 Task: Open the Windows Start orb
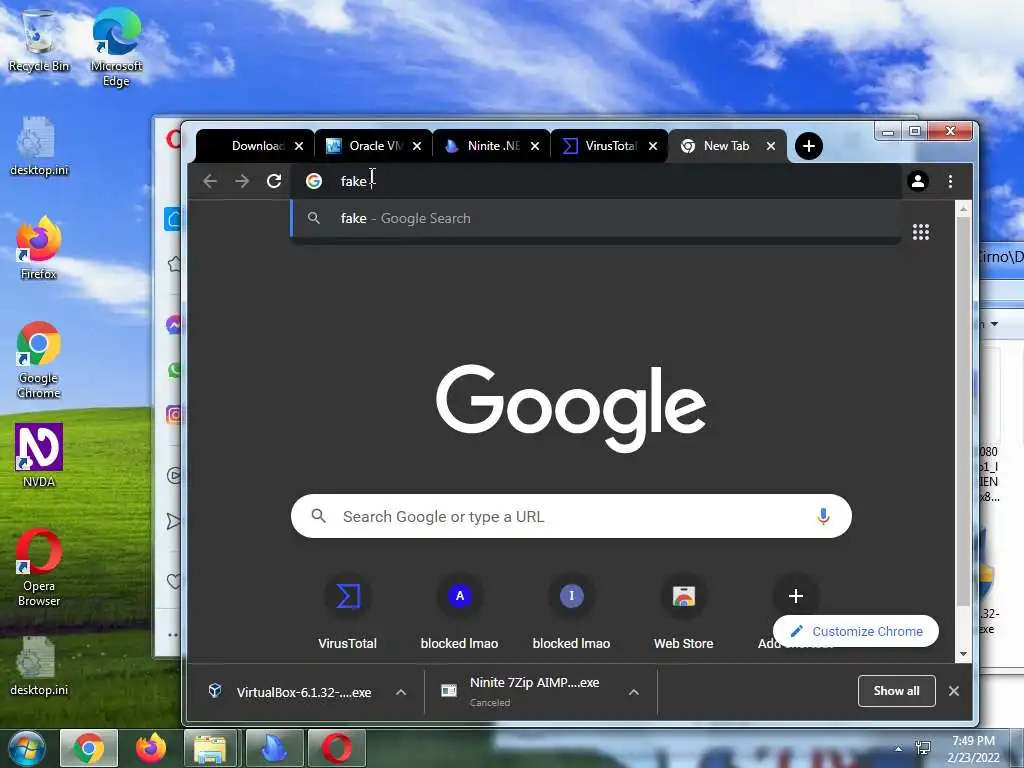tap(26, 748)
